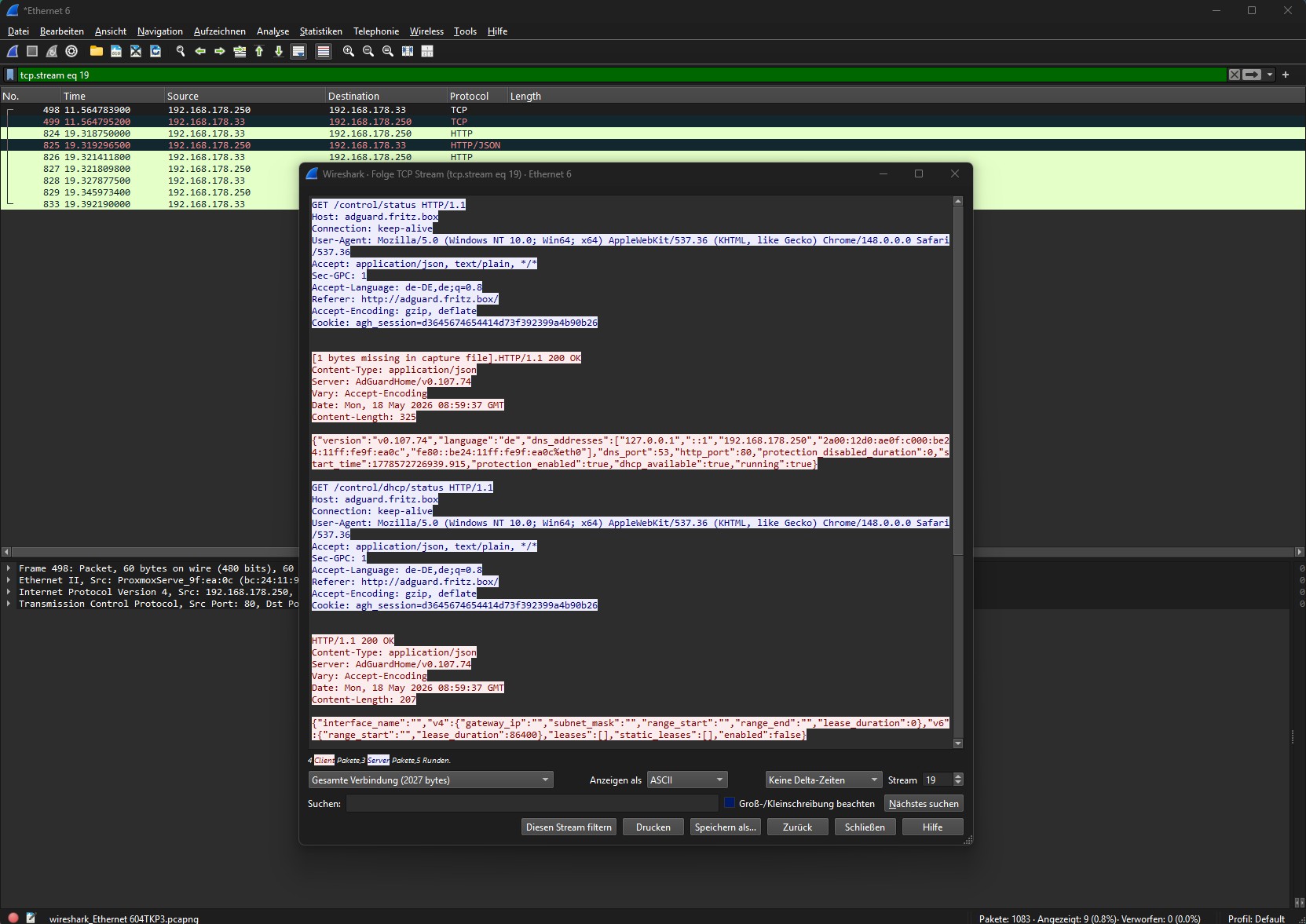
Task: Click the Drucken button
Action: tap(653, 827)
